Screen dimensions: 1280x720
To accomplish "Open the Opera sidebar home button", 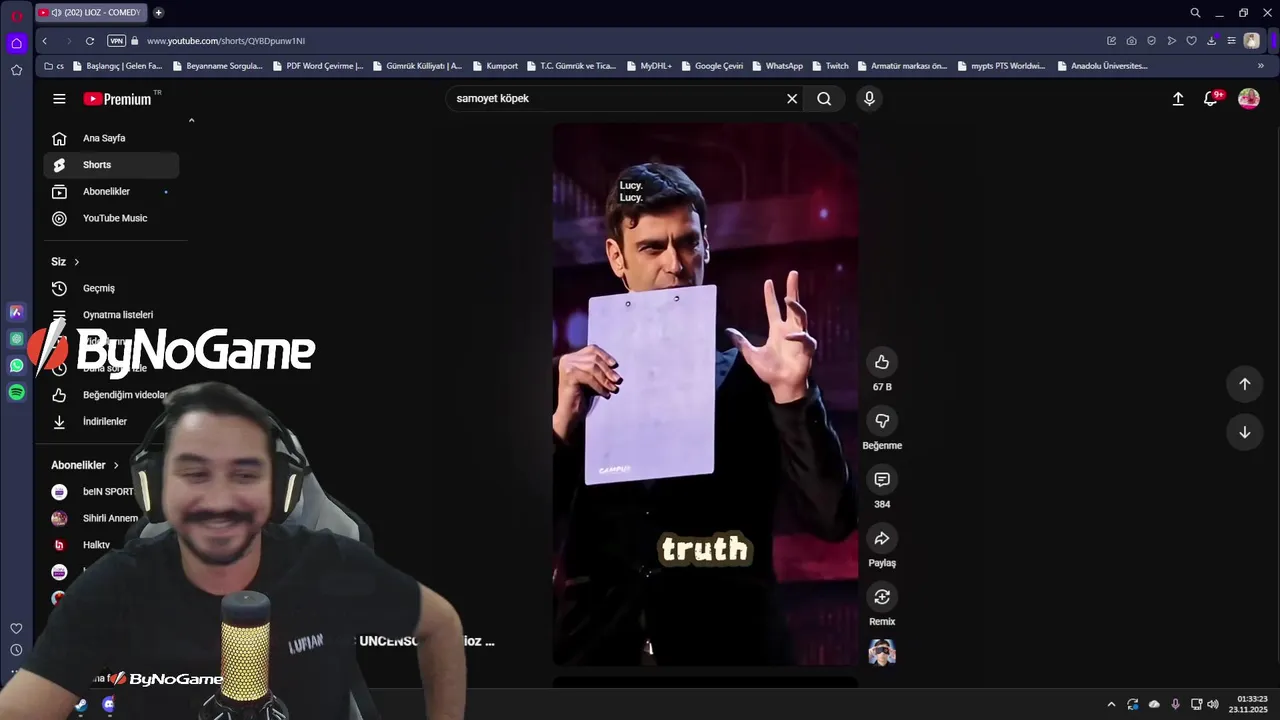I will pyautogui.click(x=16, y=43).
